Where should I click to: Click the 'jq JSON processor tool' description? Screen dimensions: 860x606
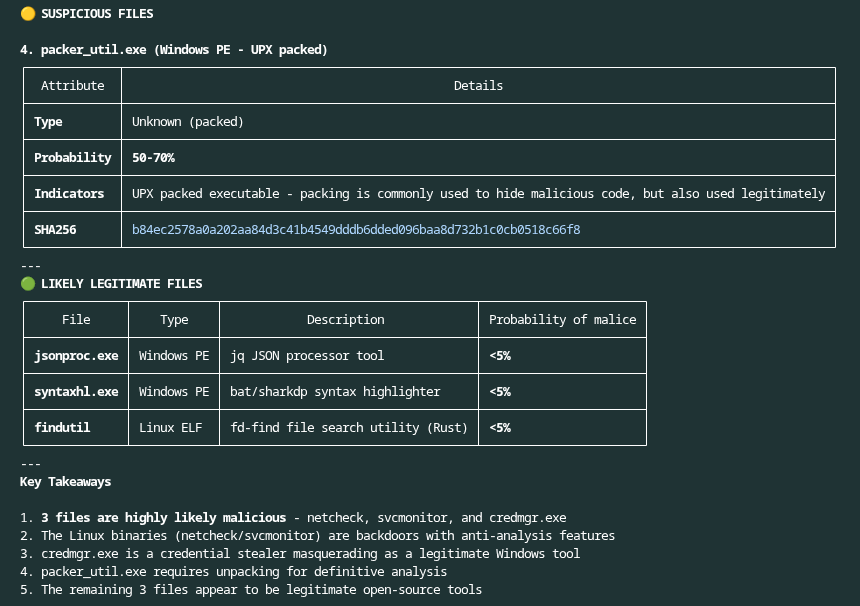click(307, 356)
